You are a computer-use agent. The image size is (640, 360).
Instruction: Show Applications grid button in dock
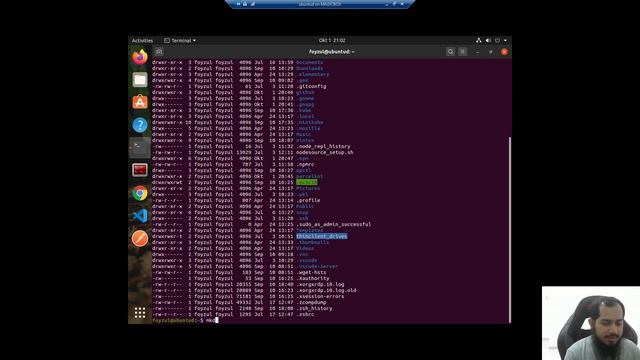[140, 313]
